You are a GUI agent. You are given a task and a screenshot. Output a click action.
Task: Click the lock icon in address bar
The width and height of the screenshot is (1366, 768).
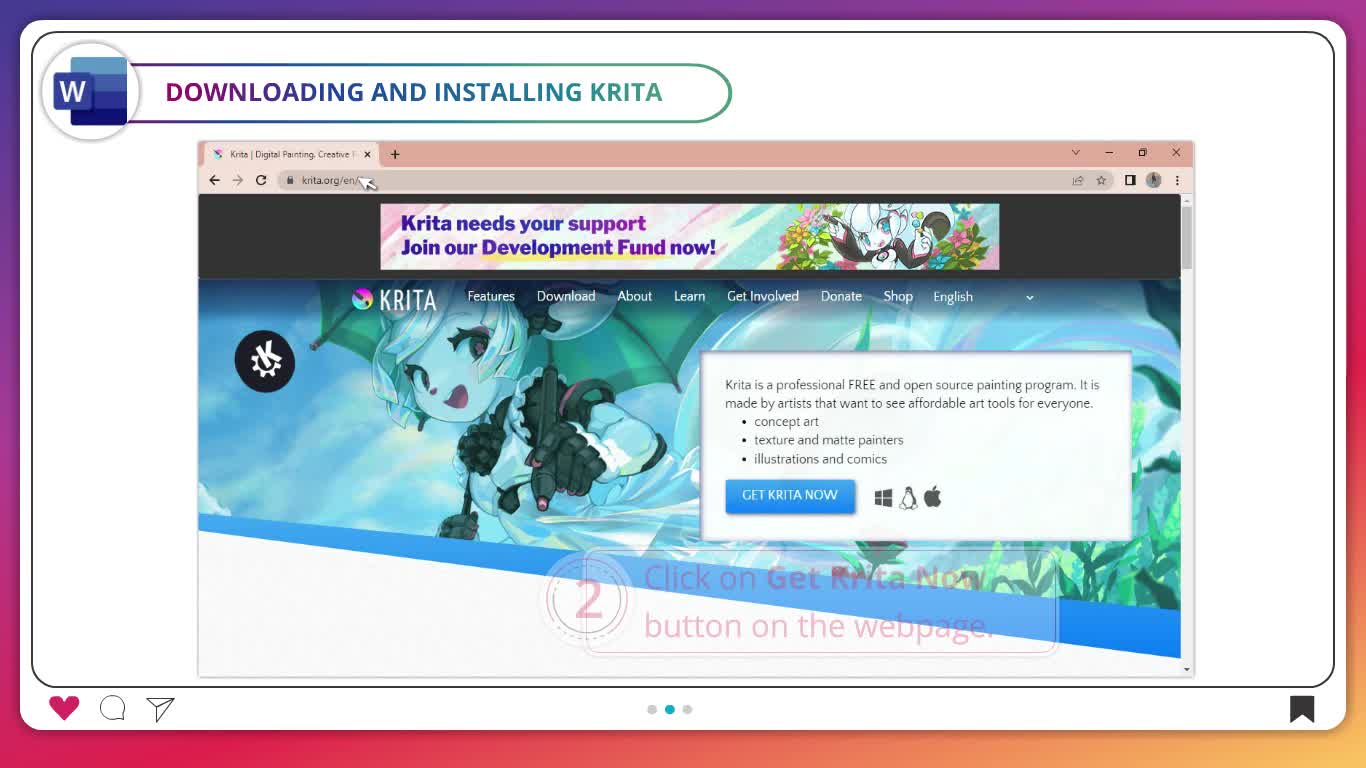pyautogui.click(x=290, y=180)
